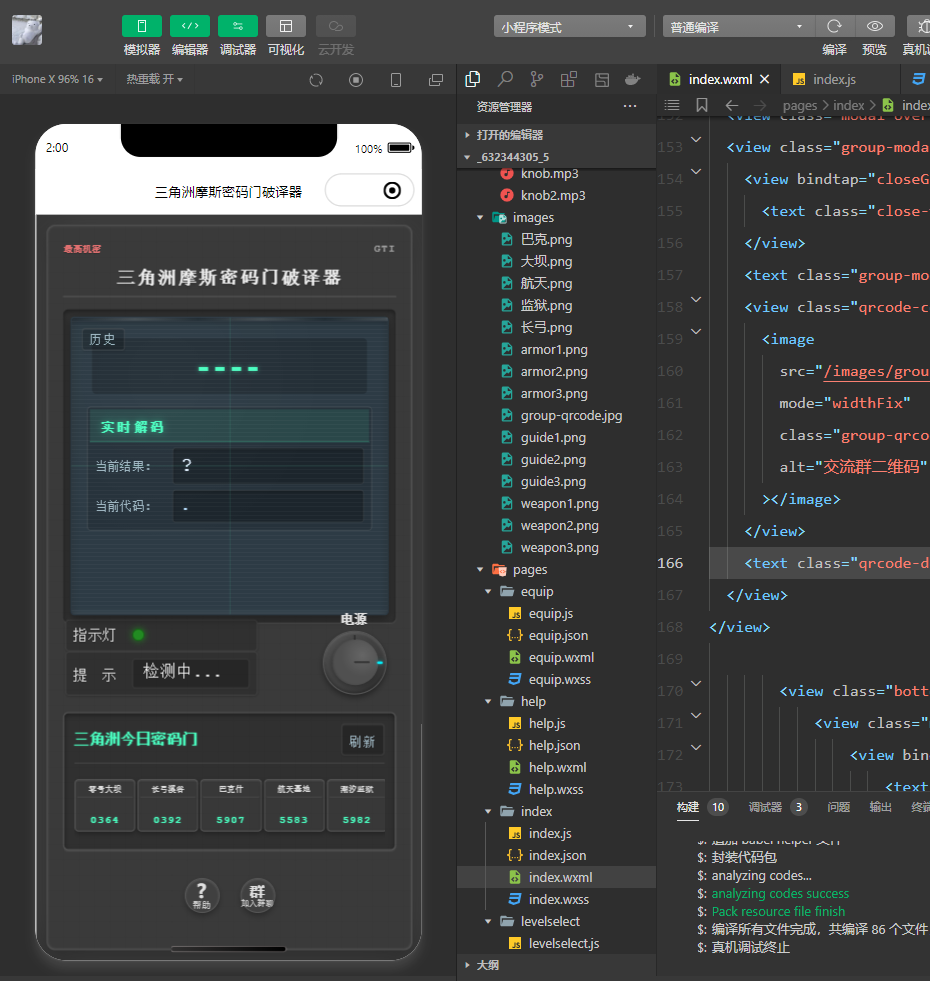Click the 历史 history button

102,339
